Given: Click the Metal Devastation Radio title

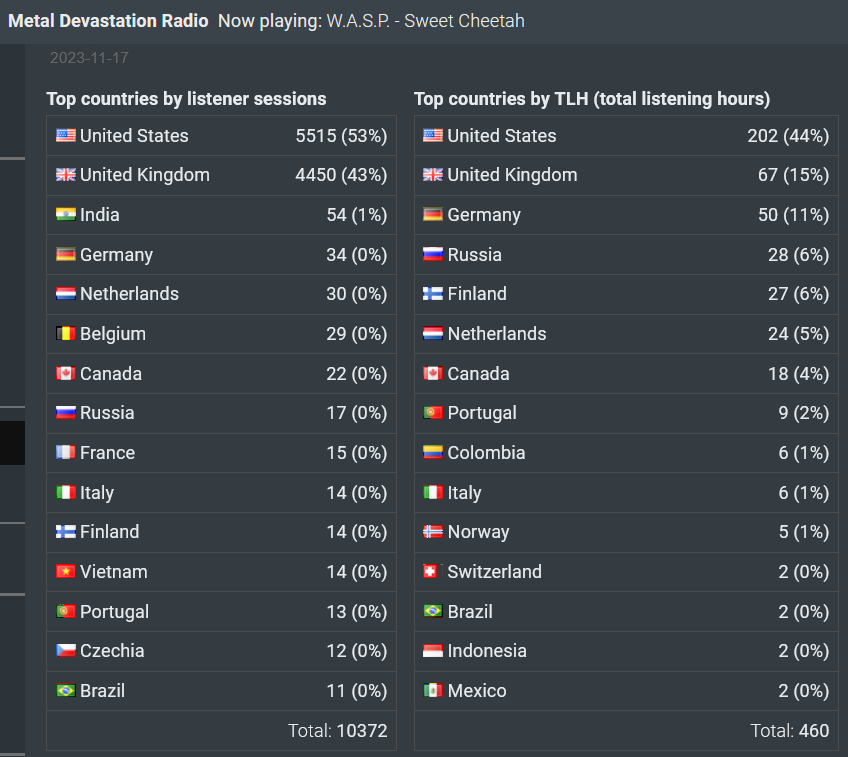Looking at the screenshot, I should (108, 21).
